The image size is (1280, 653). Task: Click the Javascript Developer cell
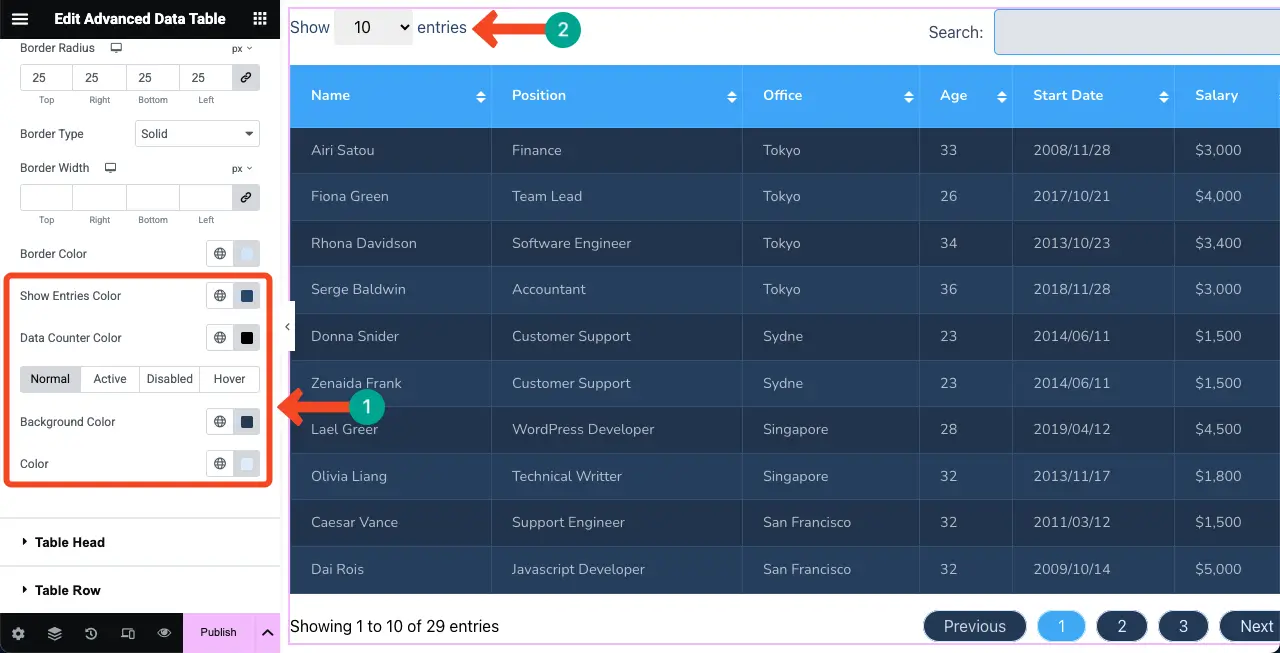616,569
